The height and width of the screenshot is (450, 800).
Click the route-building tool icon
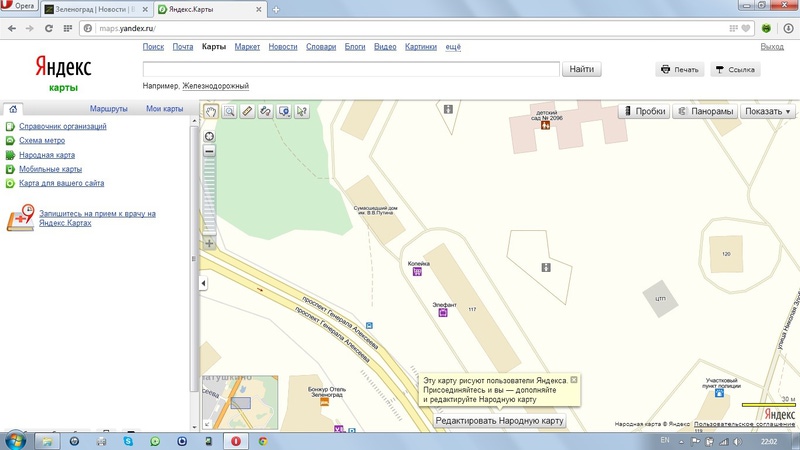point(265,111)
